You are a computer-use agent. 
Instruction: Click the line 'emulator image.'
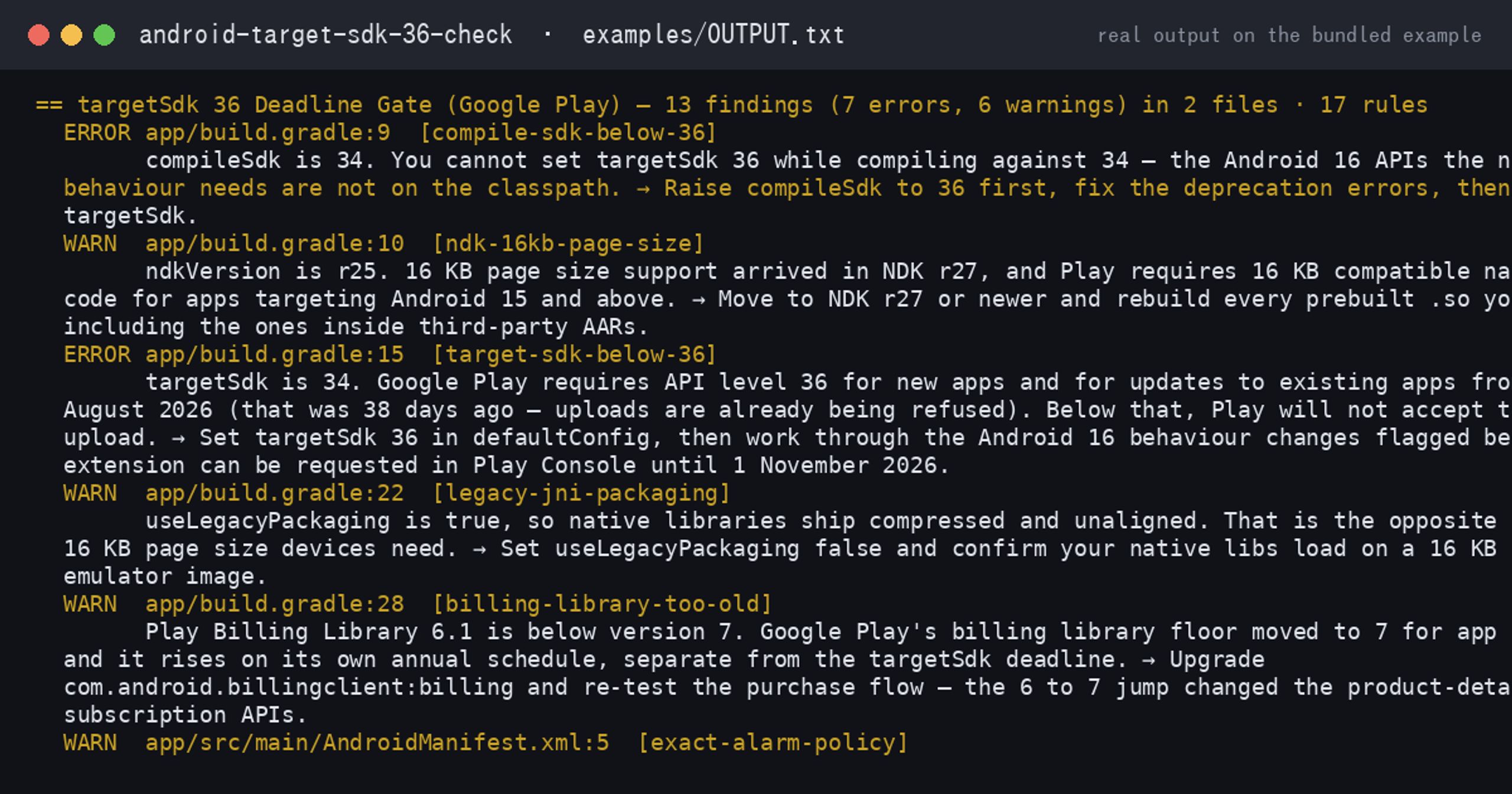click(x=165, y=577)
